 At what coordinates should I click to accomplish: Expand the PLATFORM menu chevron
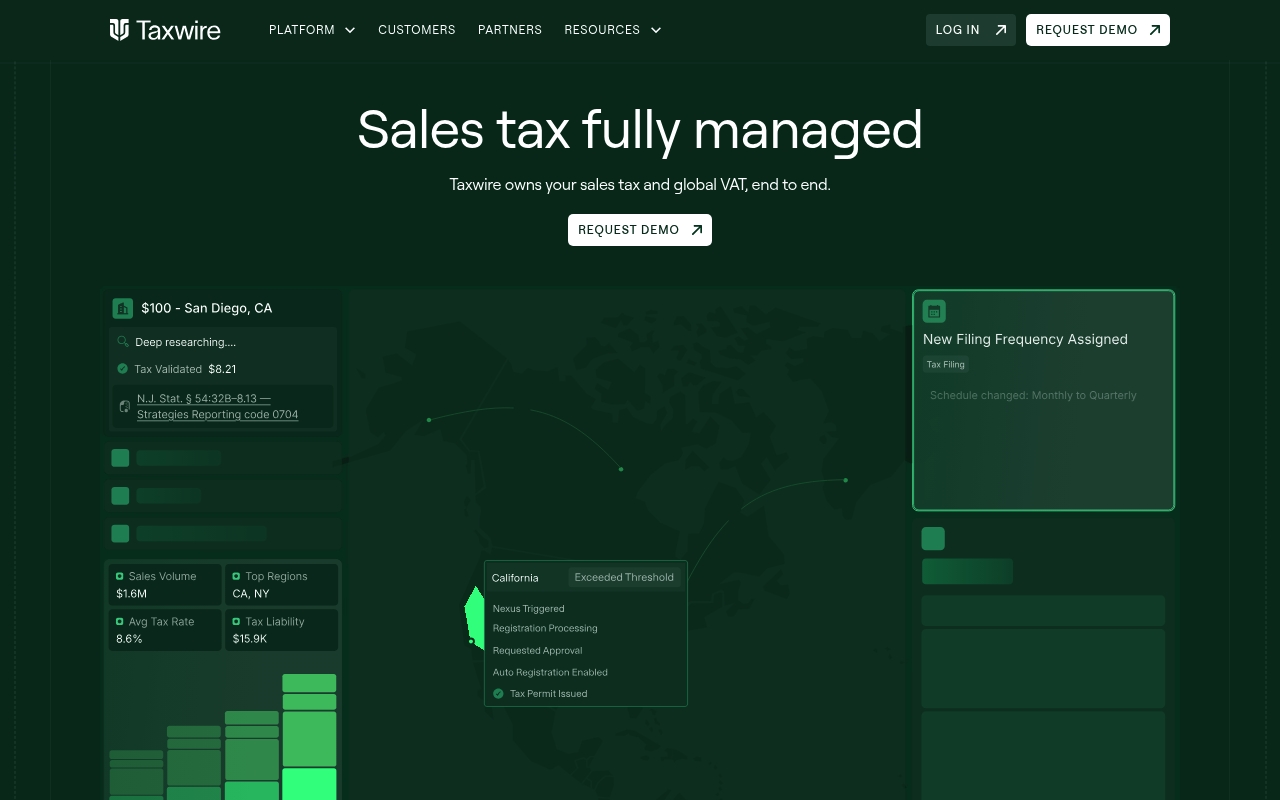tap(350, 30)
